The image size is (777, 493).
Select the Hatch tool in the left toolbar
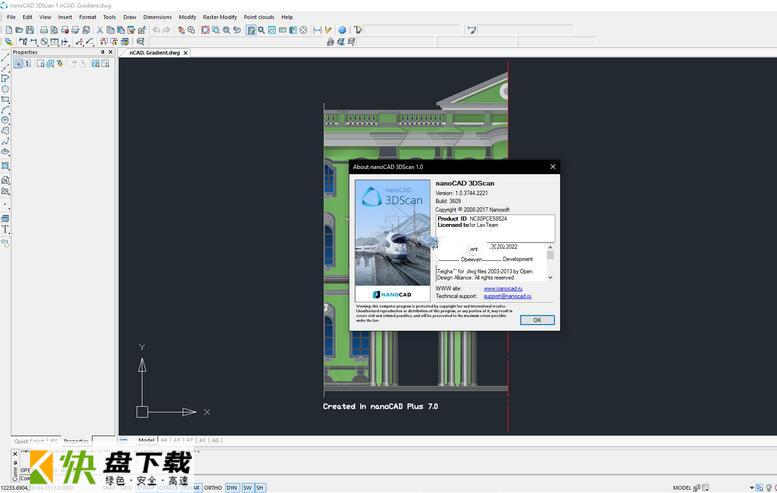5,166
